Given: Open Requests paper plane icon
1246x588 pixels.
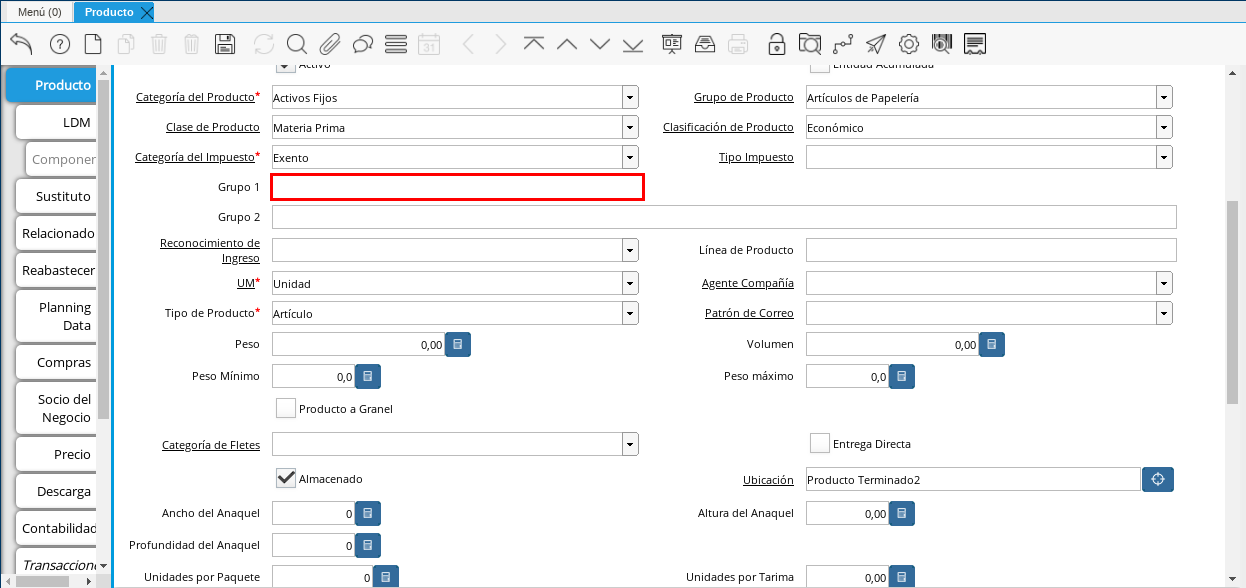Looking at the screenshot, I should 876,44.
